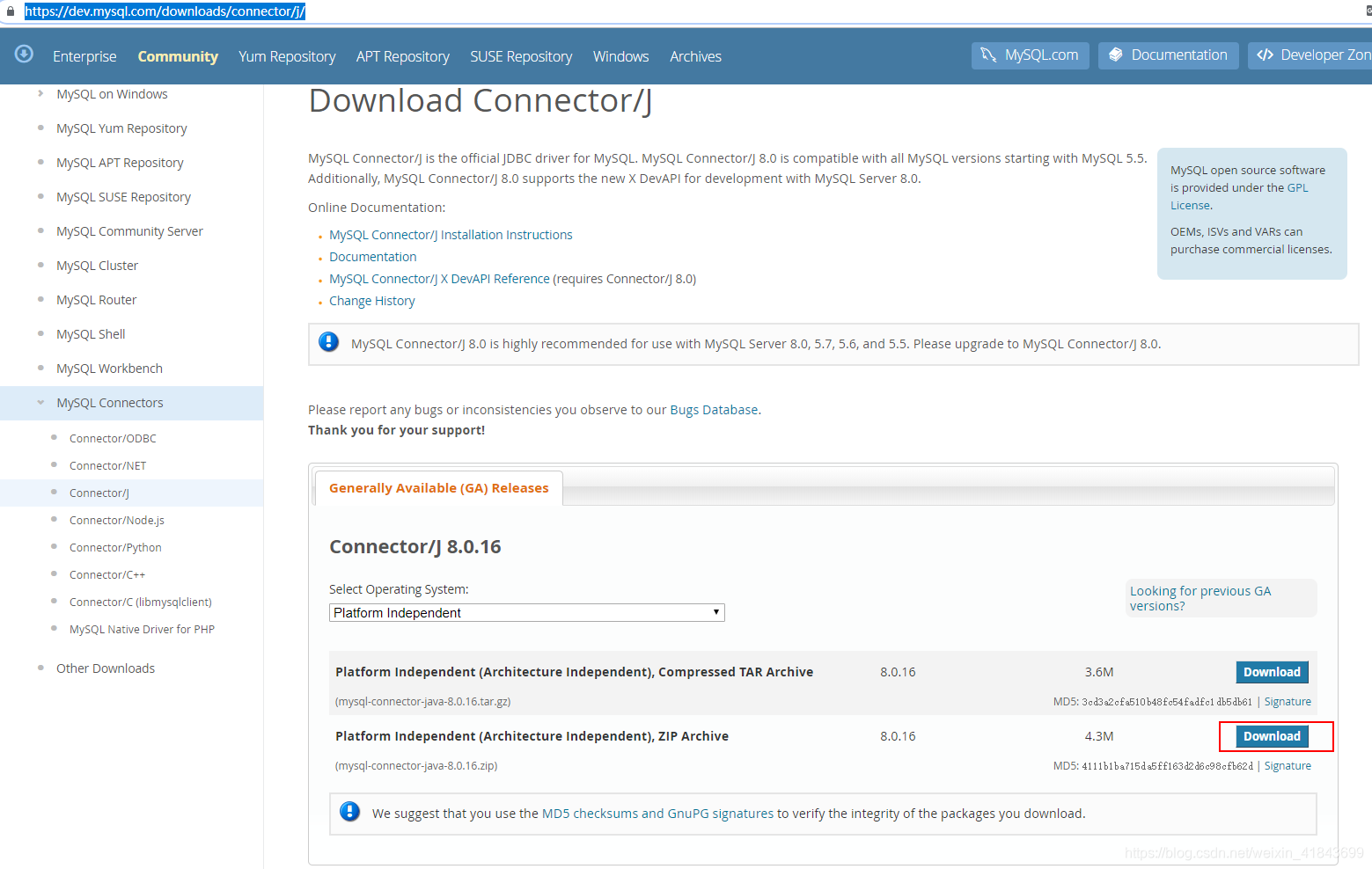Open MySQL Yum Repository in sidebar
The width and height of the screenshot is (1372, 869).
121,128
